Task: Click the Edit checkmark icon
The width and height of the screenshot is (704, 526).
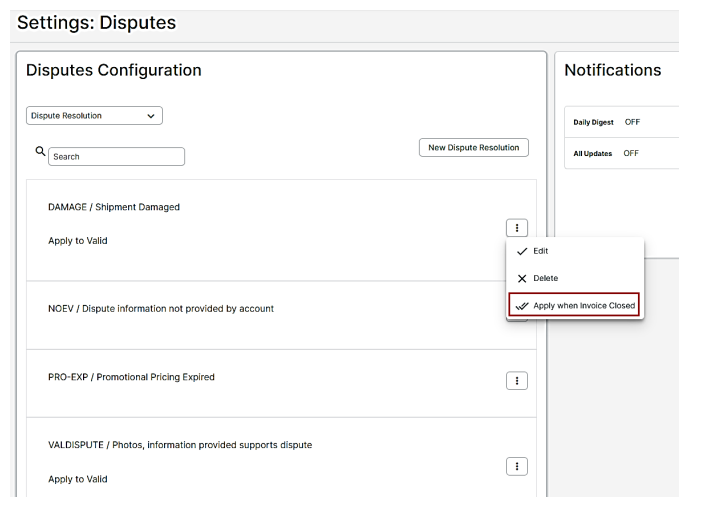Action: pos(522,251)
